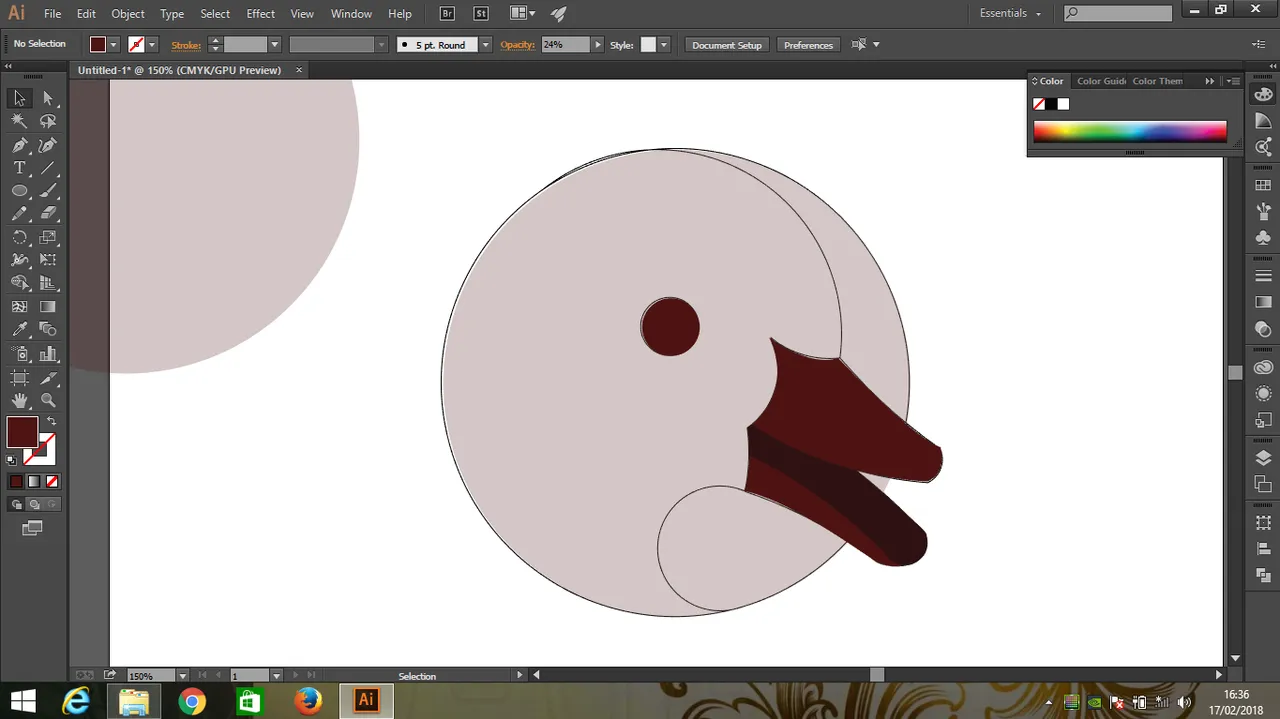The width and height of the screenshot is (1280, 719).
Task: Select the Zoom magnifier tool
Action: pos(48,400)
